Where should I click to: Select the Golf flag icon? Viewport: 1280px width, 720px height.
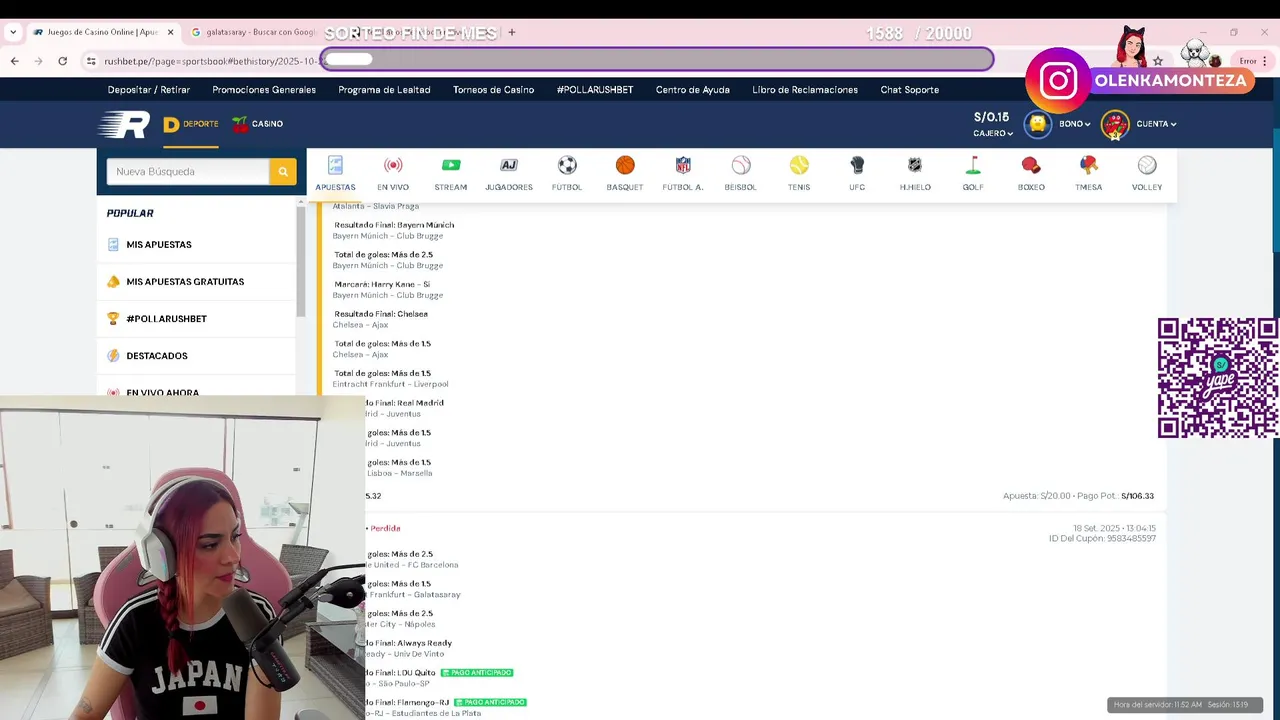click(x=973, y=165)
